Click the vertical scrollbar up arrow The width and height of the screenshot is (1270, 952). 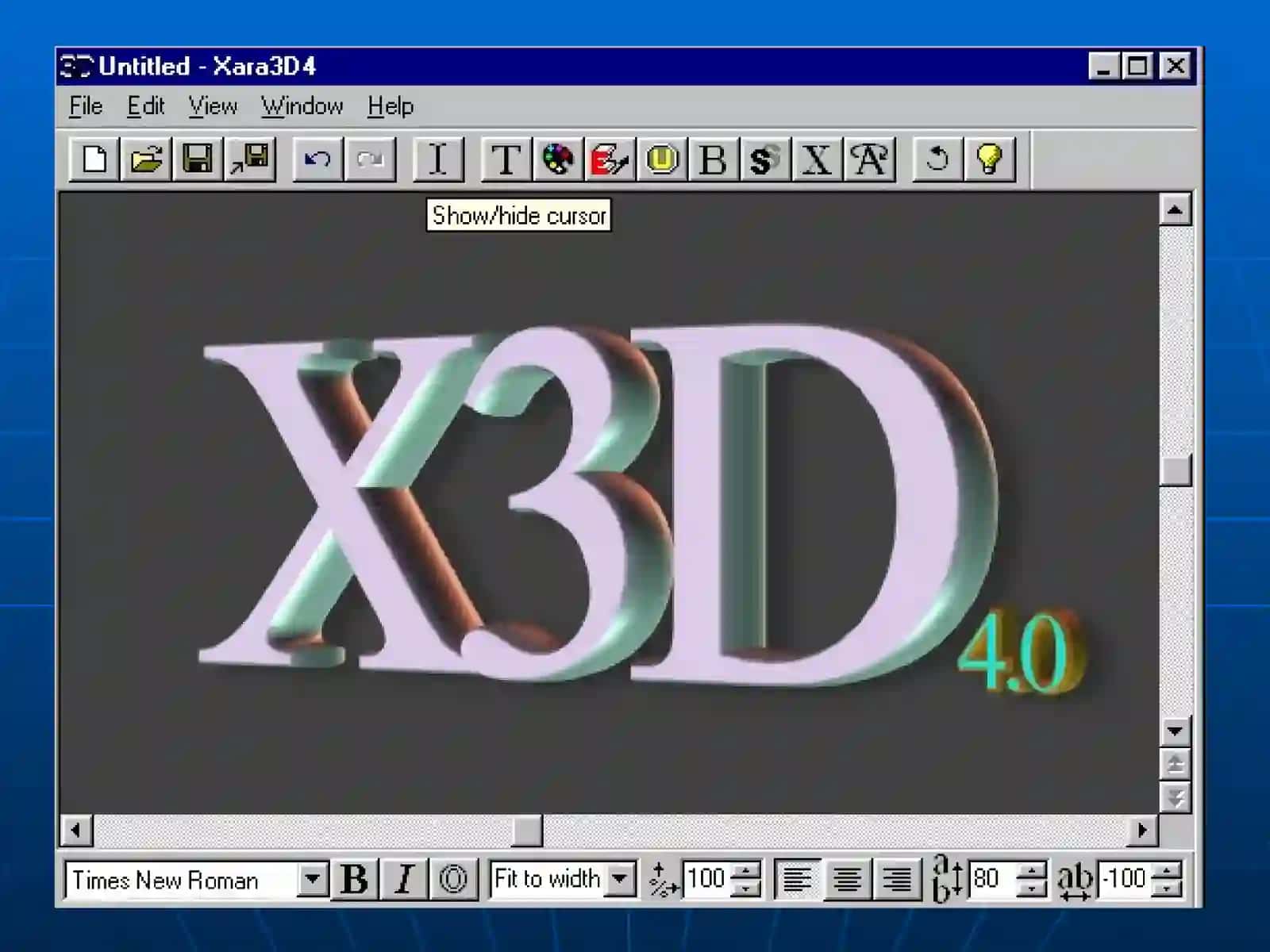(1175, 210)
